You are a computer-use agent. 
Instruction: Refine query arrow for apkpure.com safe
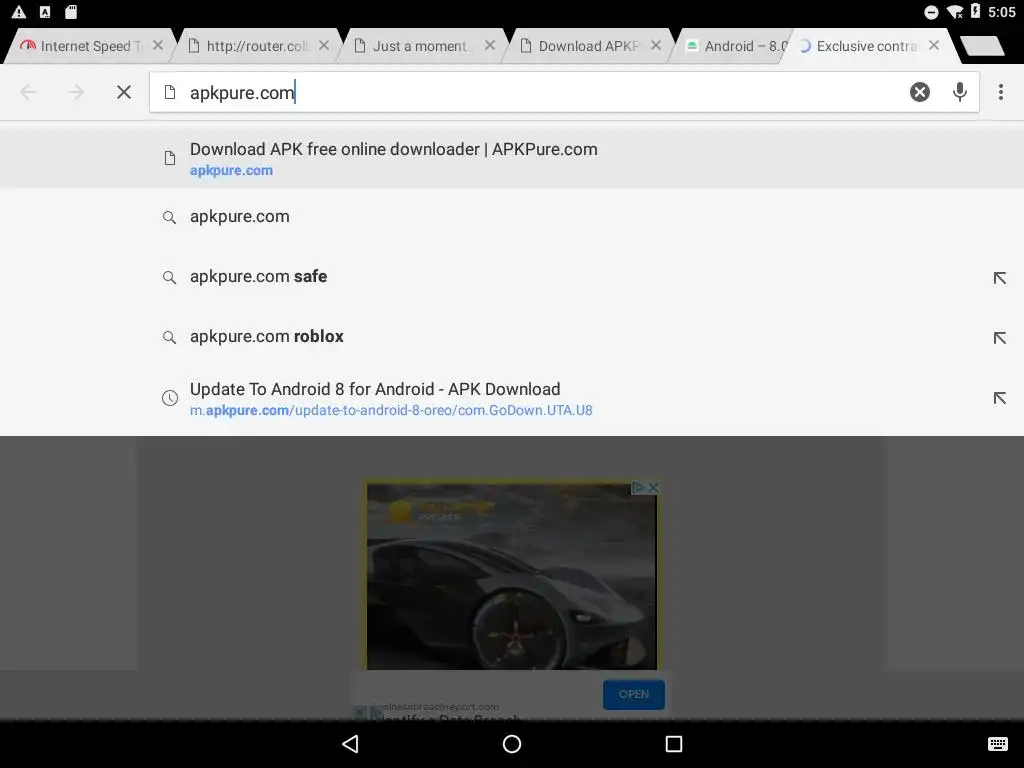point(999,278)
